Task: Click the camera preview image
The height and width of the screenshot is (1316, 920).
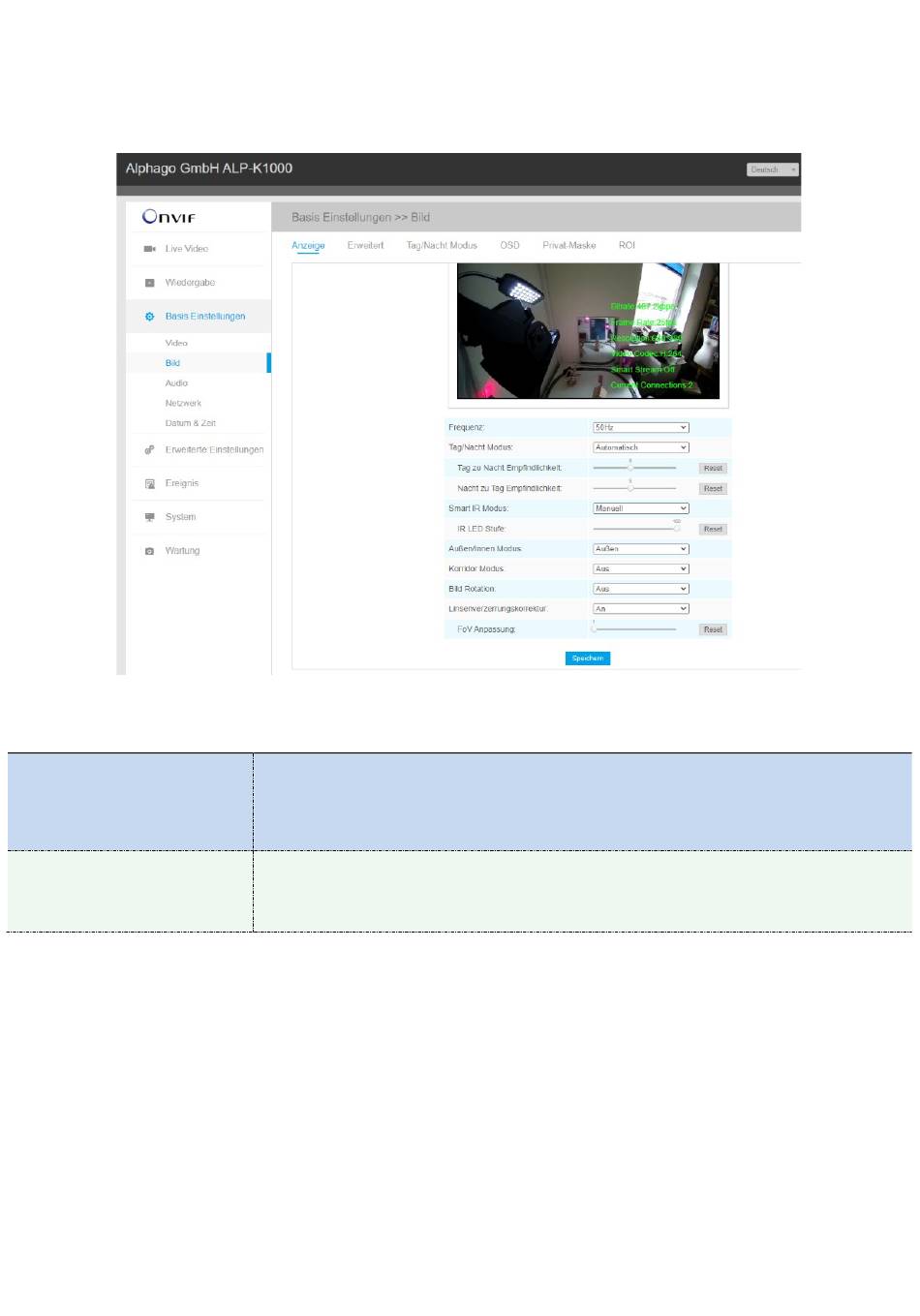Action: point(588,331)
